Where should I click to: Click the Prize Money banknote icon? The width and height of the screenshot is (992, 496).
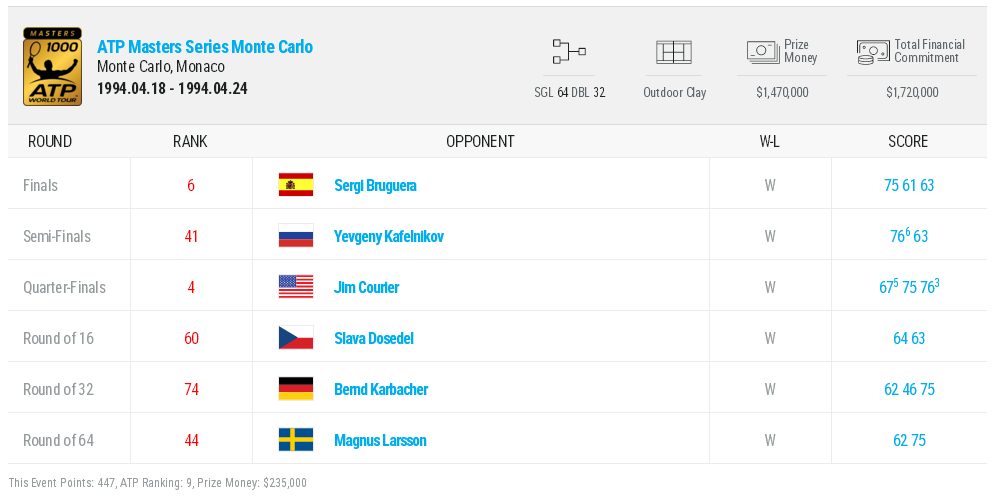point(763,51)
